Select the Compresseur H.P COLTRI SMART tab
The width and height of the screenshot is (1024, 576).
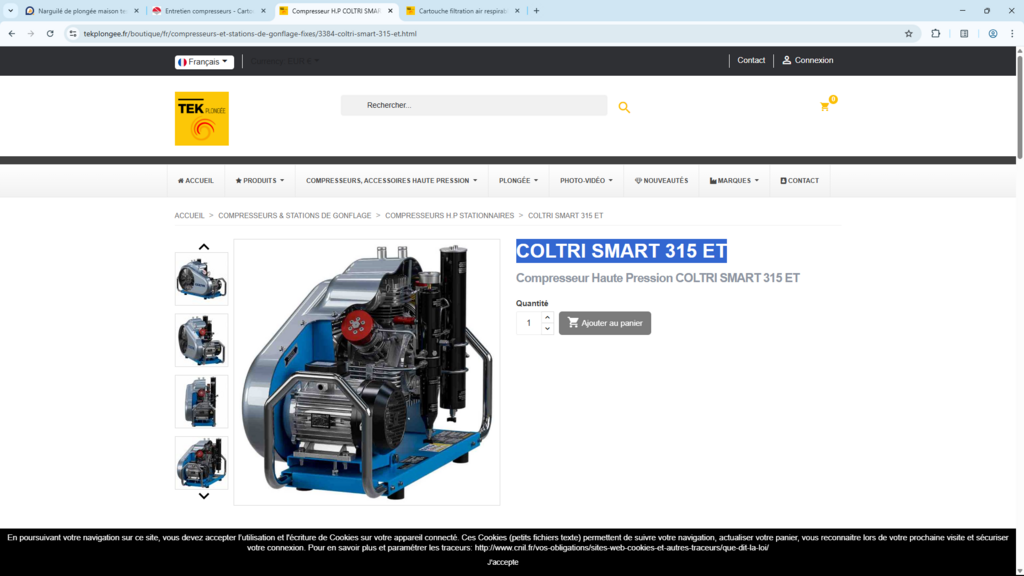coord(335,11)
